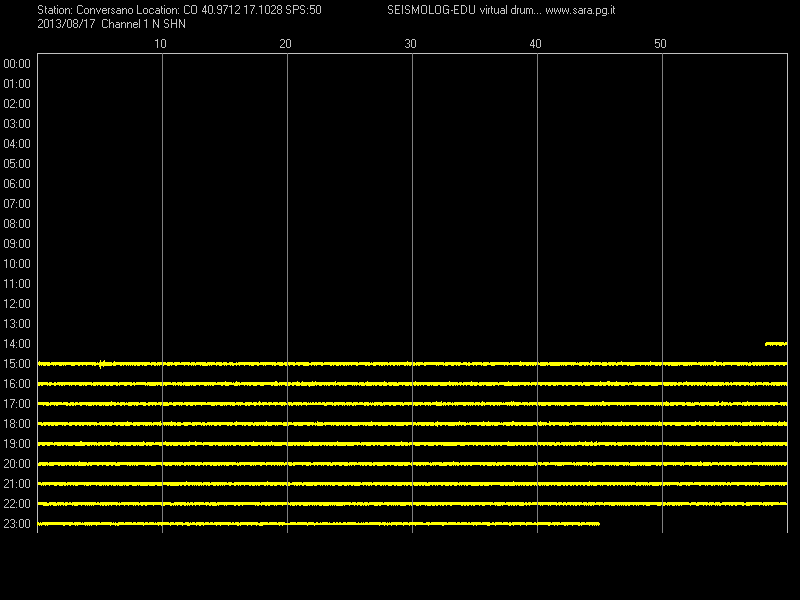Click the 11:00 hour label
This screenshot has width=800, height=600.
pos(17,284)
